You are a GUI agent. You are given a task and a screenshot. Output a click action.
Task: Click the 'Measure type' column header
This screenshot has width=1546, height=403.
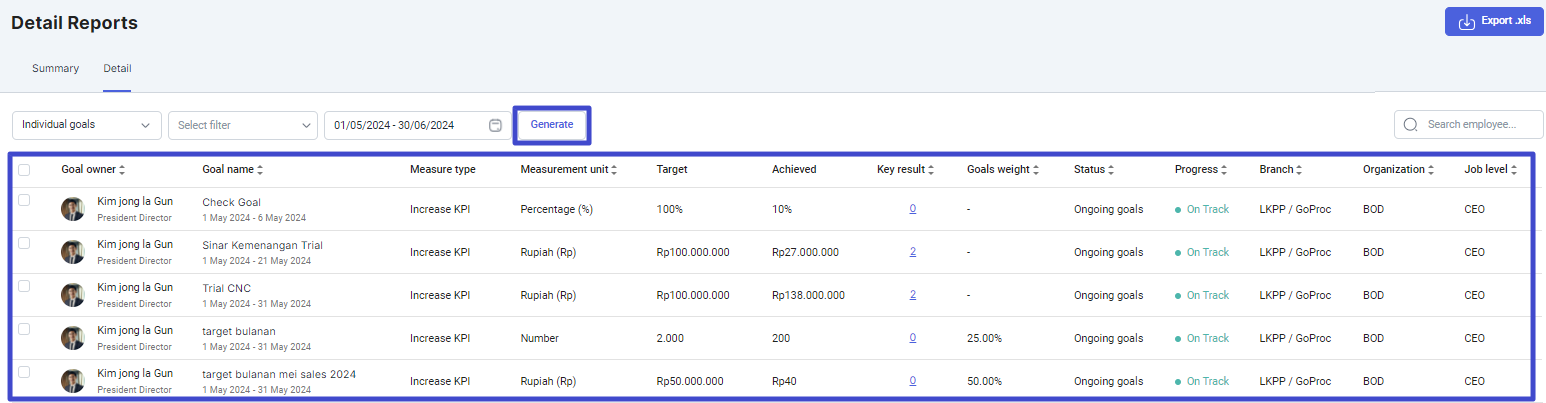pyautogui.click(x=442, y=170)
